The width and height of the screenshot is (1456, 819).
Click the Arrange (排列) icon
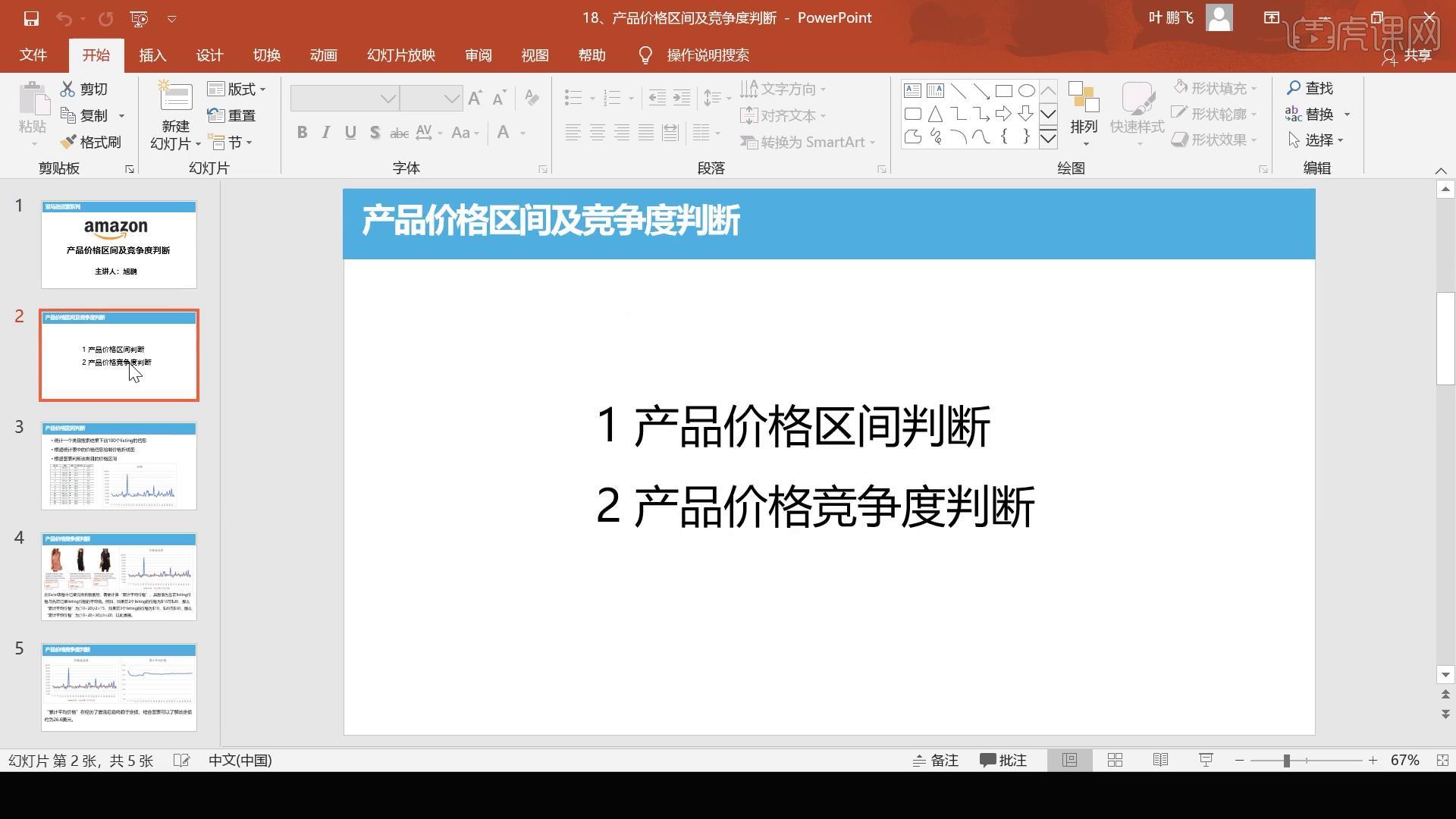(x=1084, y=97)
